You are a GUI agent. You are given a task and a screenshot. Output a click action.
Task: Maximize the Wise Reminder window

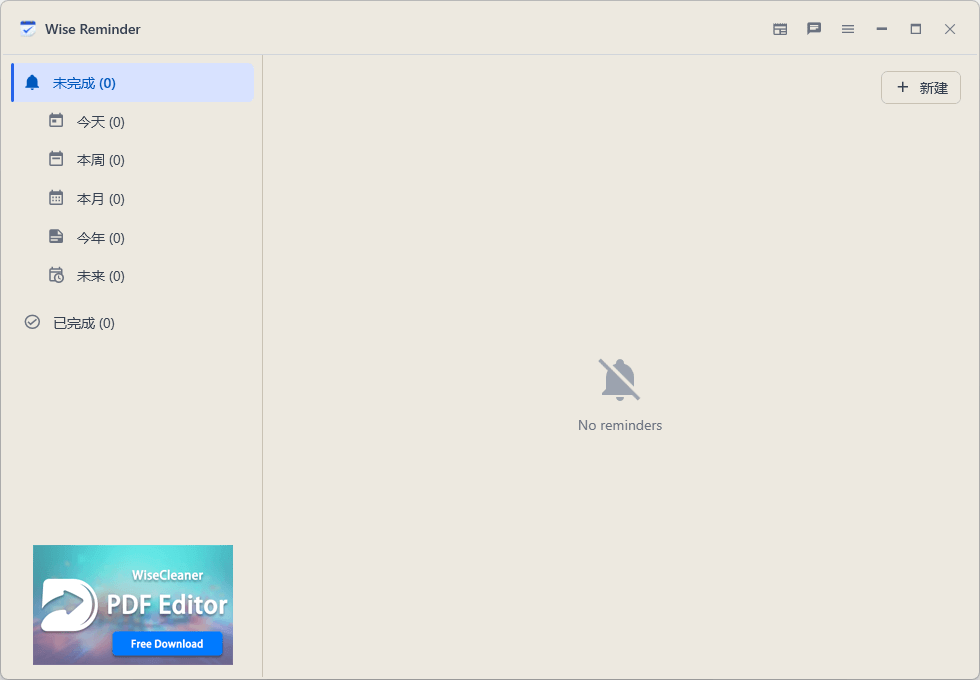point(916,29)
